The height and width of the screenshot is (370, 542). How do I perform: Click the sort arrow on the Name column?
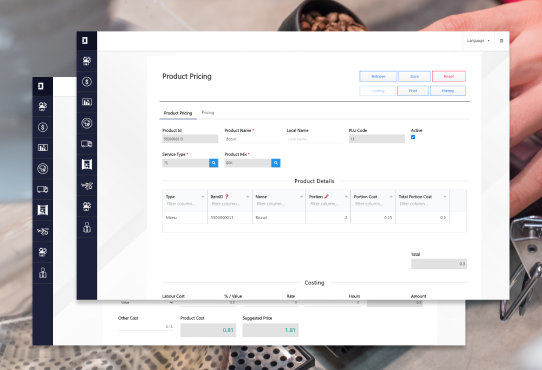coord(301,196)
